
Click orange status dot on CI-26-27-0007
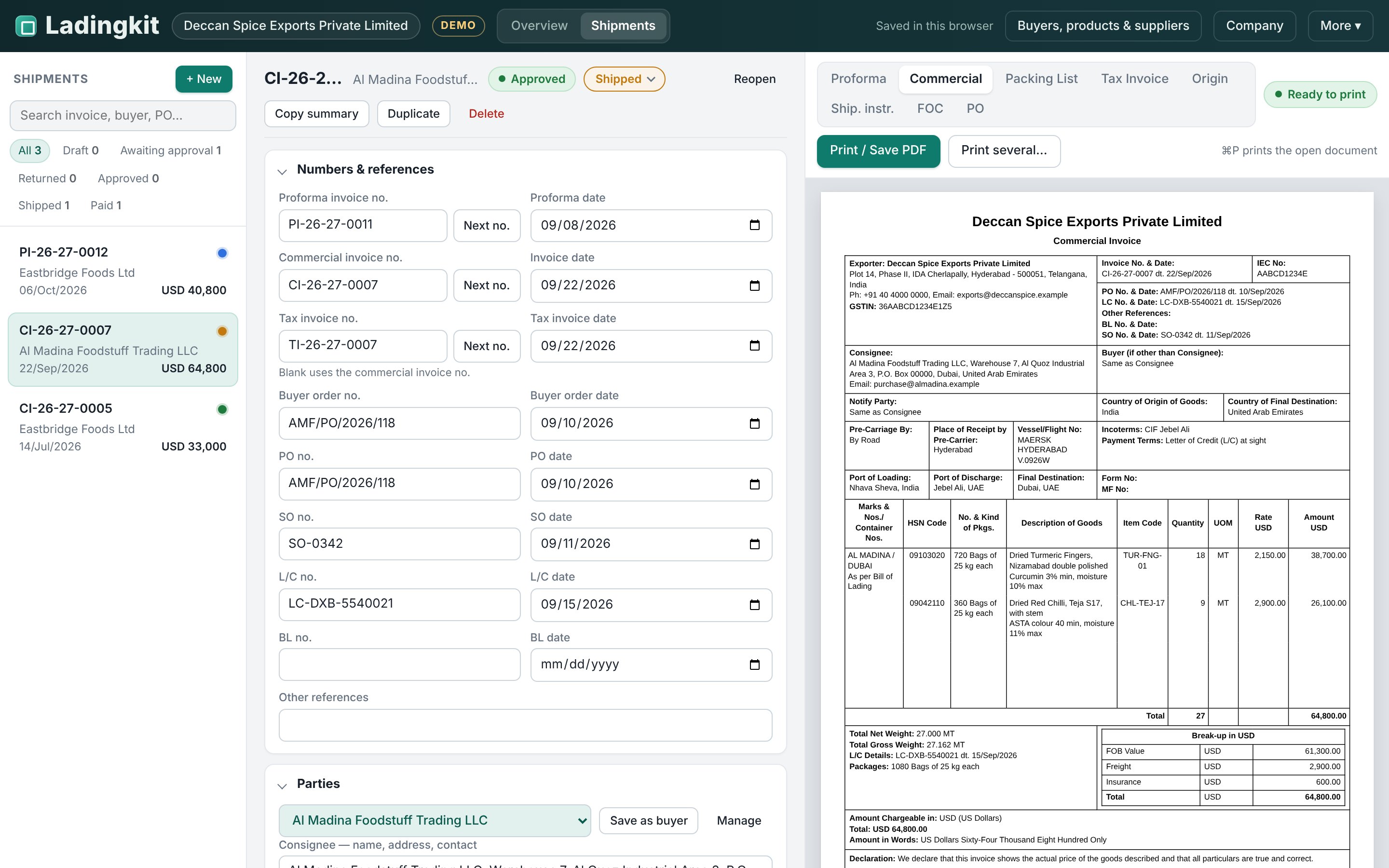click(x=222, y=331)
